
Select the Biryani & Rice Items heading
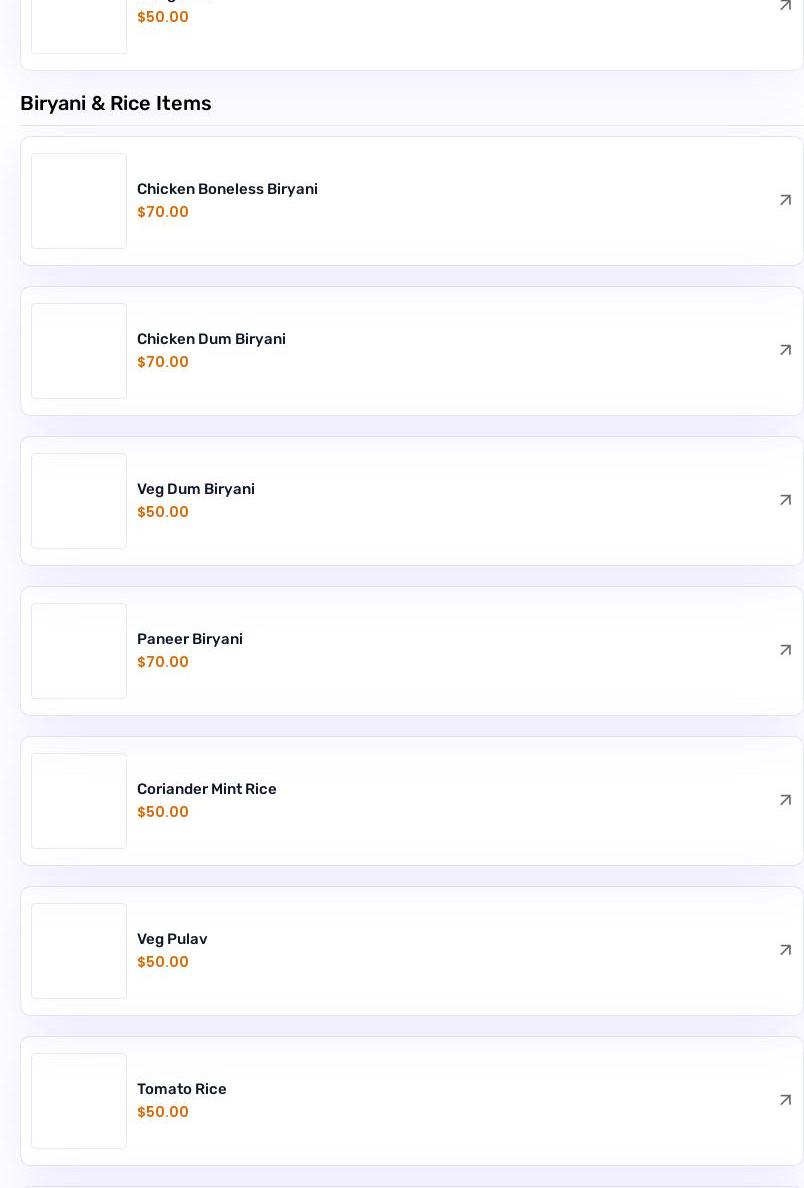115,103
